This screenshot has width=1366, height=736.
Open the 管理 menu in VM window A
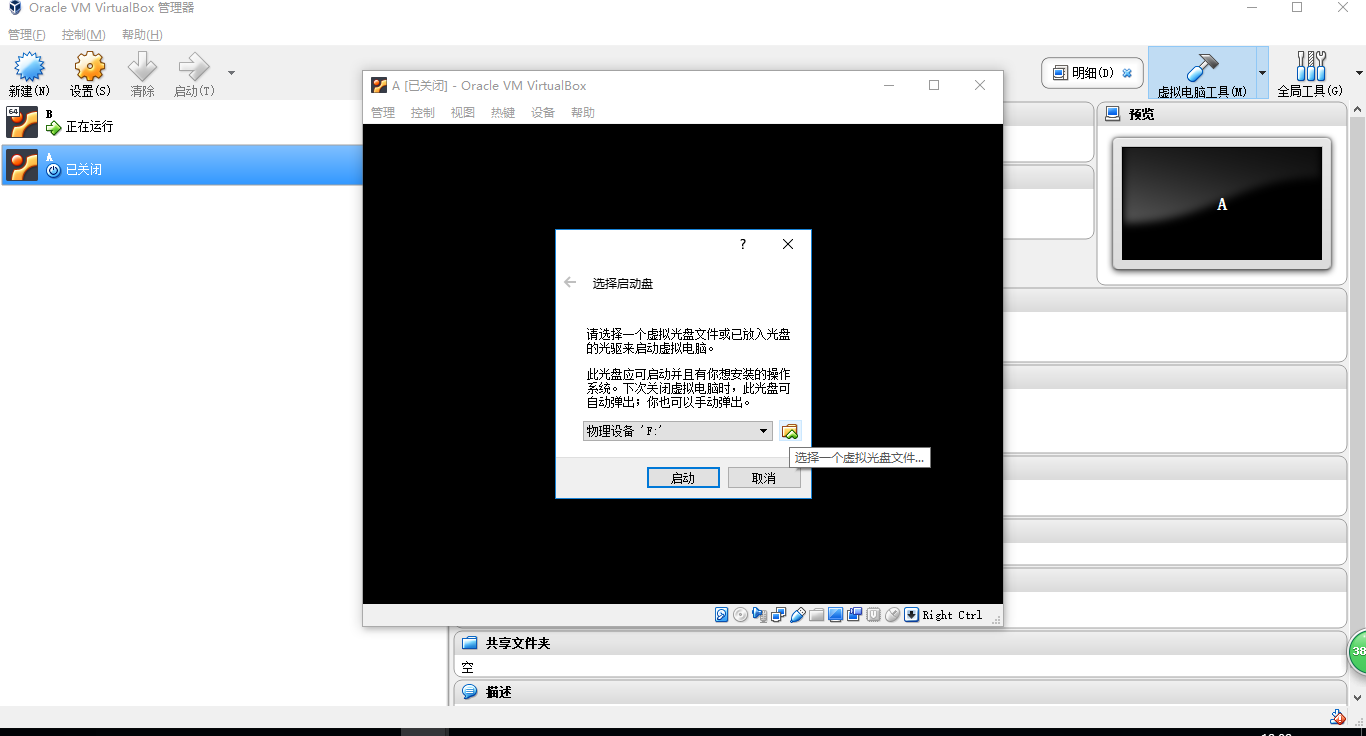[x=383, y=113]
